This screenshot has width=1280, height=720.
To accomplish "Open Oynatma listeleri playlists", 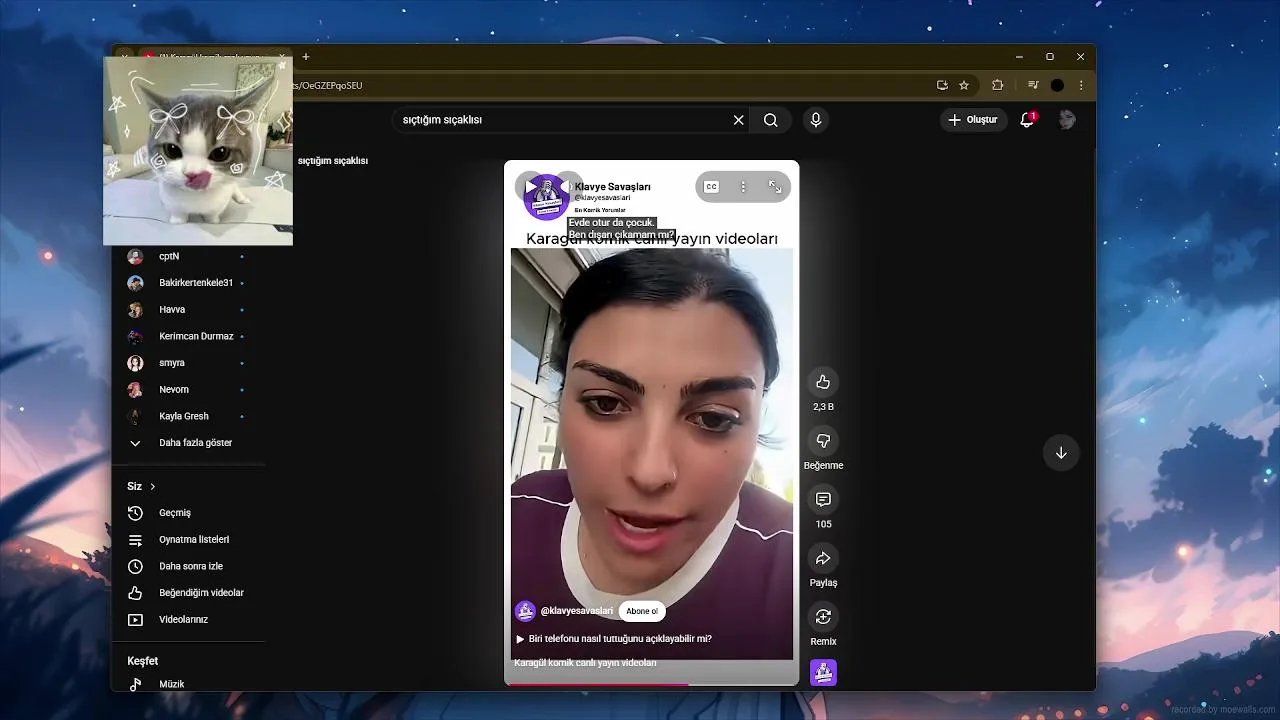I will point(188,540).
